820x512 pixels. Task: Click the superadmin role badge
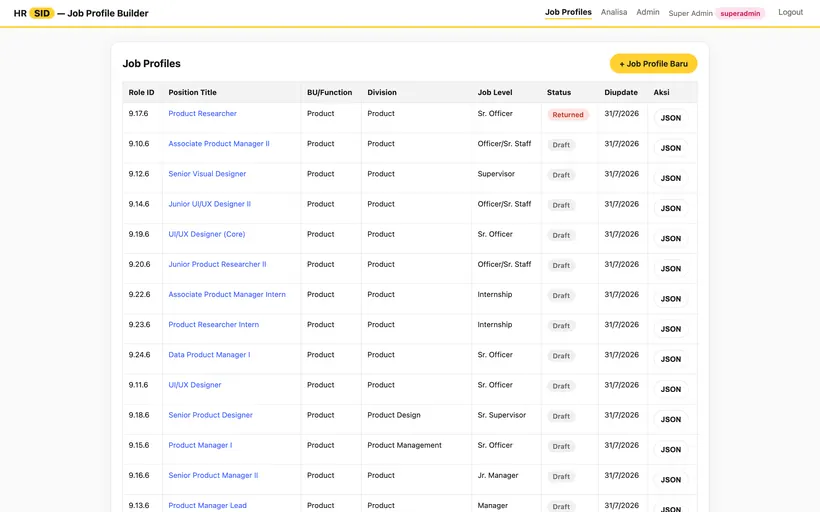(740, 13)
